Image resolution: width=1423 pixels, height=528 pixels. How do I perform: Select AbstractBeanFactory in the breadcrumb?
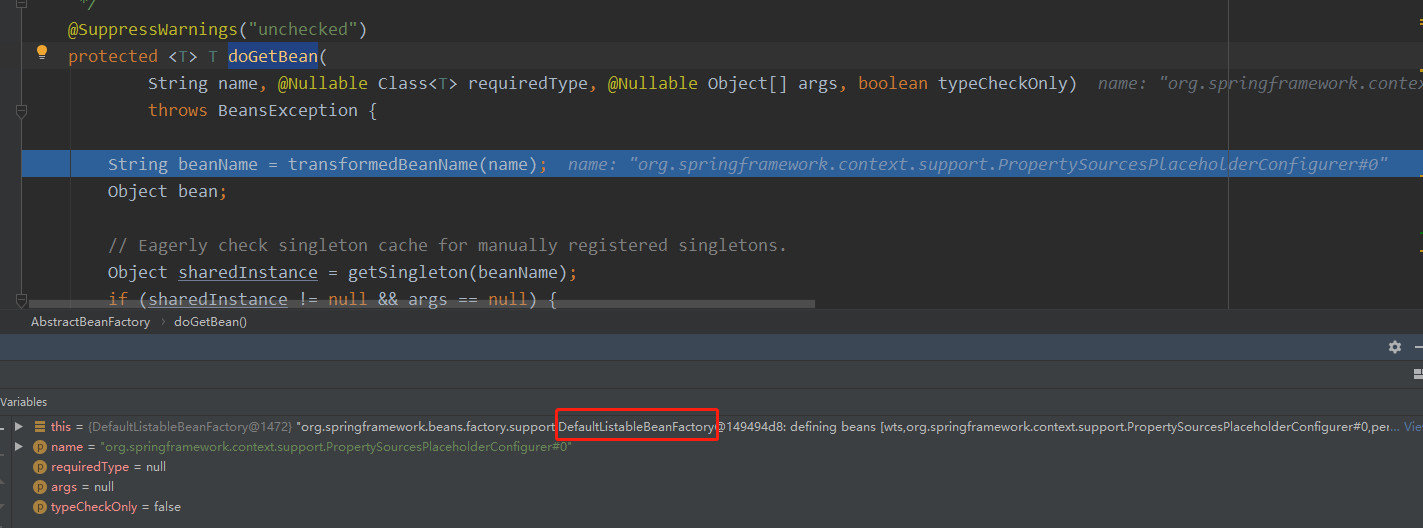(90, 322)
